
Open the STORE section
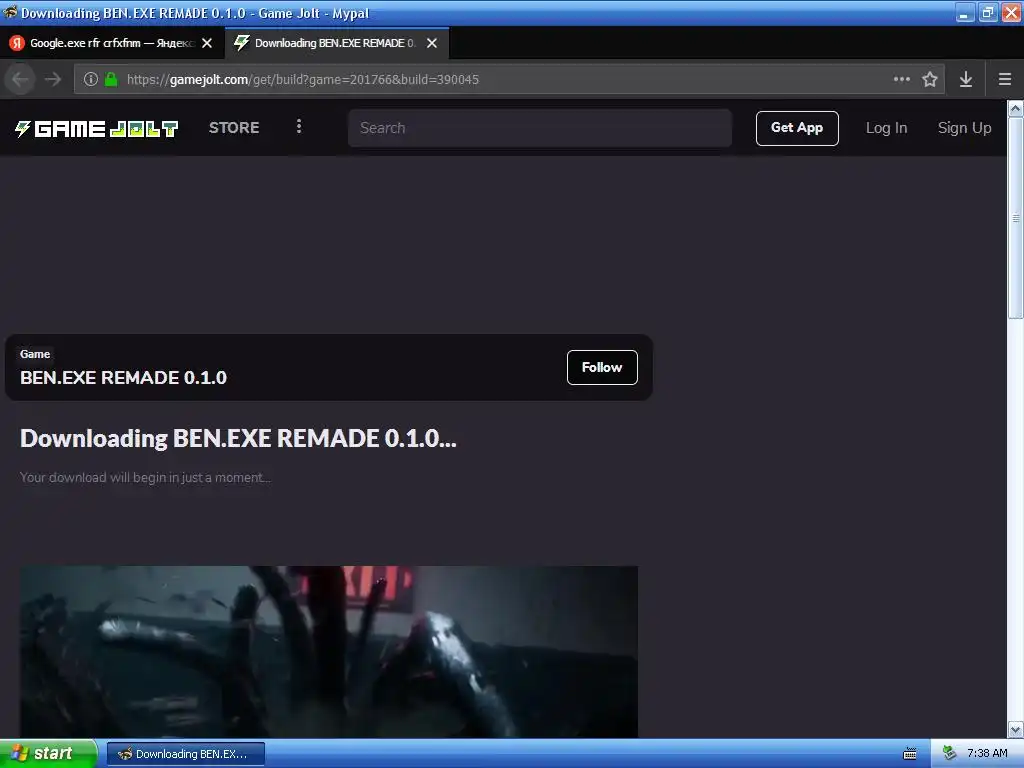coord(234,127)
